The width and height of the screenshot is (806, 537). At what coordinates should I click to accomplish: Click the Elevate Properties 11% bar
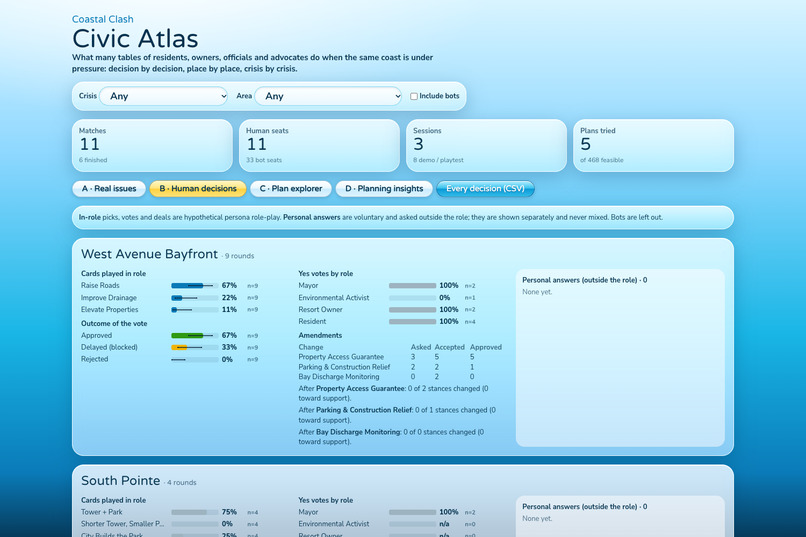195,309
